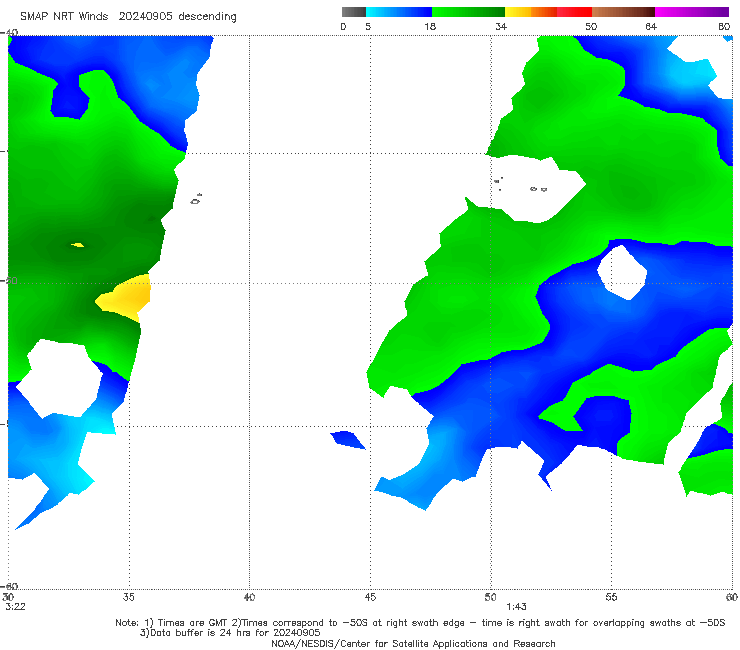Viewport: 740px width, 650px height.
Task: Click the longitude axis label '45'
Action: pyautogui.click(x=370, y=597)
